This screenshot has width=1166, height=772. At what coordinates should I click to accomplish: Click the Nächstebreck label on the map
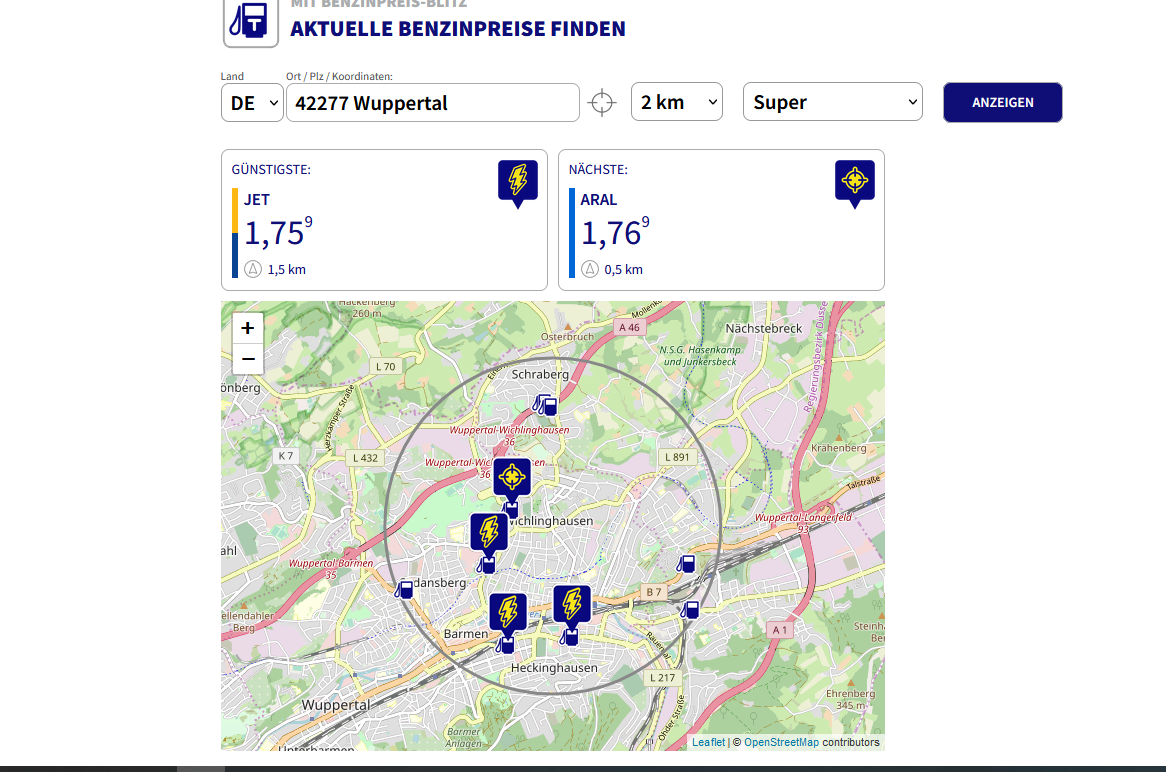click(764, 328)
